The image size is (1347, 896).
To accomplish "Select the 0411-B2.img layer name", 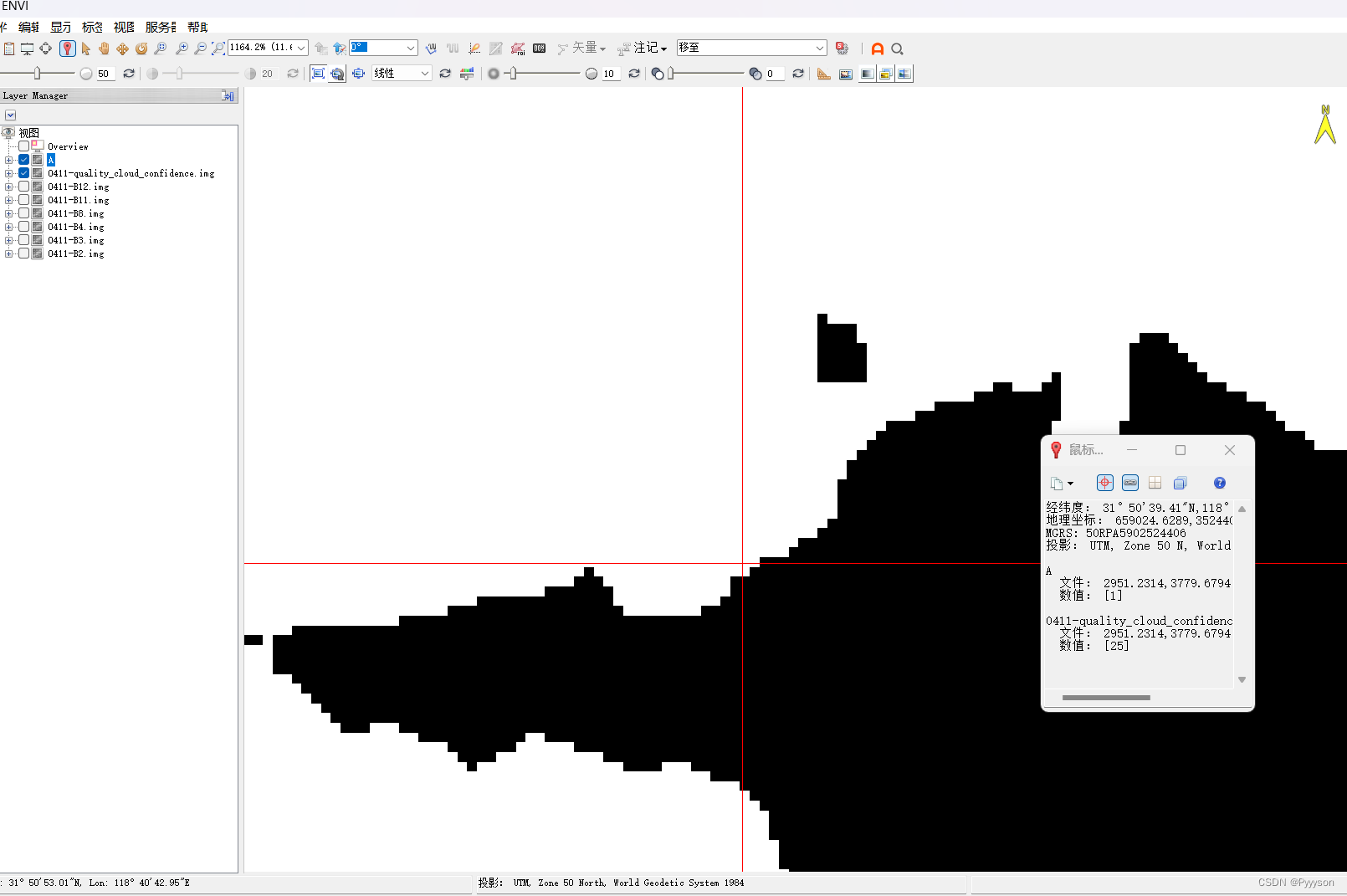I will (x=76, y=253).
